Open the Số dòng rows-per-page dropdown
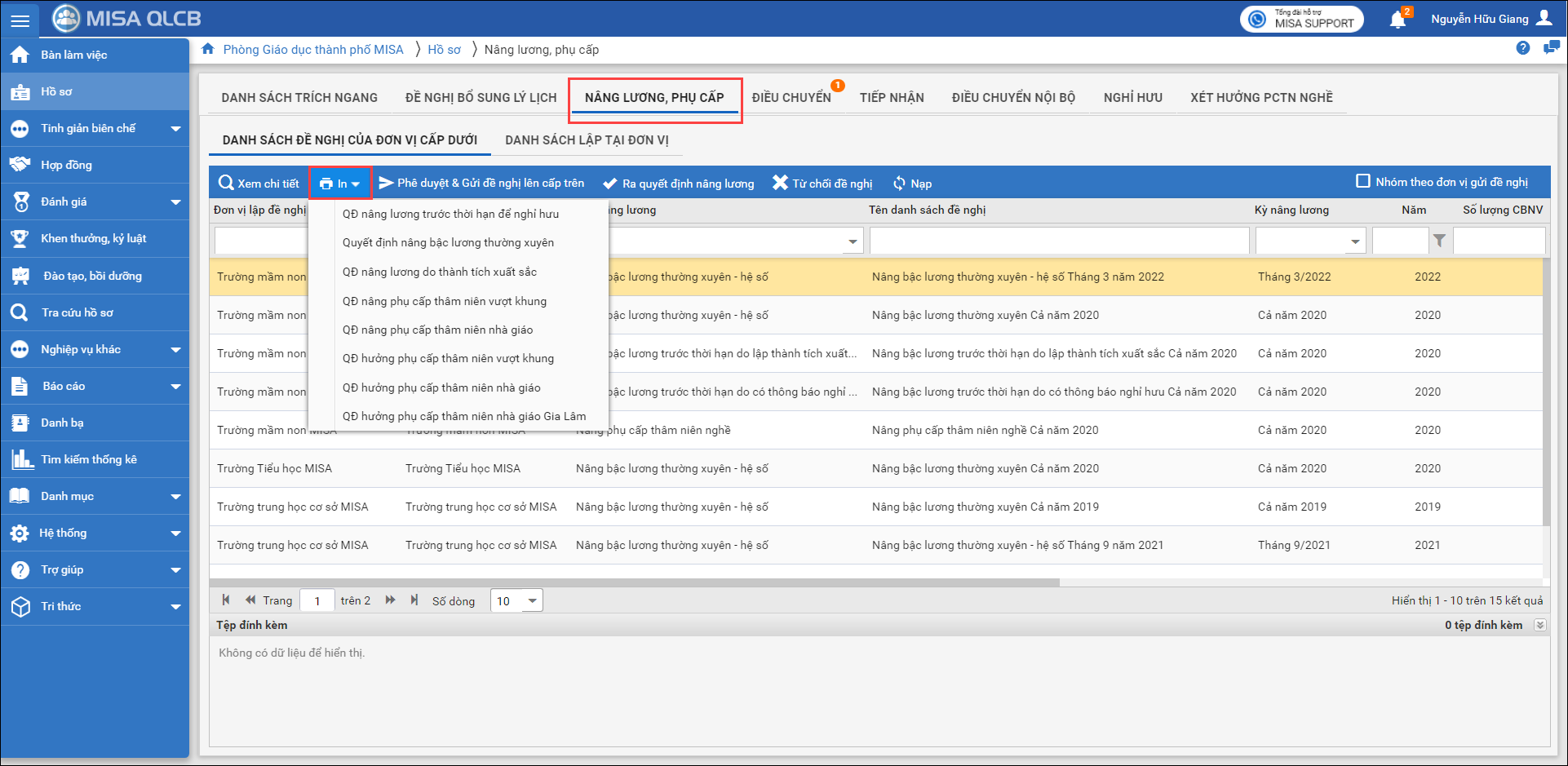This screenshot has height=766, width=1568. (x=532, y=601)
